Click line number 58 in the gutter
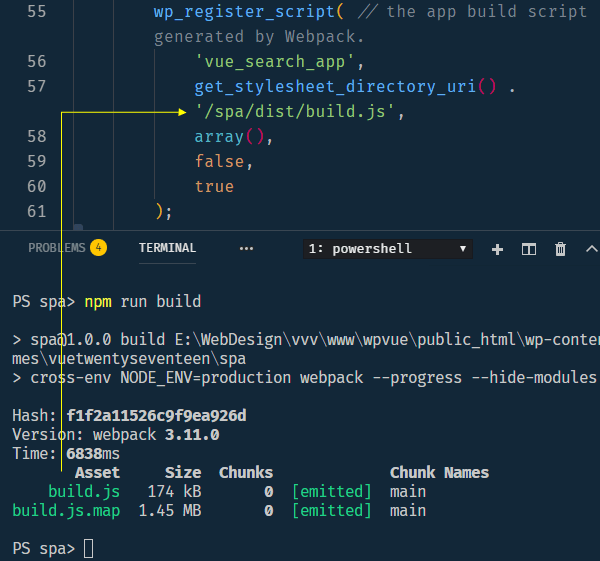 click(x=37, y=136)
